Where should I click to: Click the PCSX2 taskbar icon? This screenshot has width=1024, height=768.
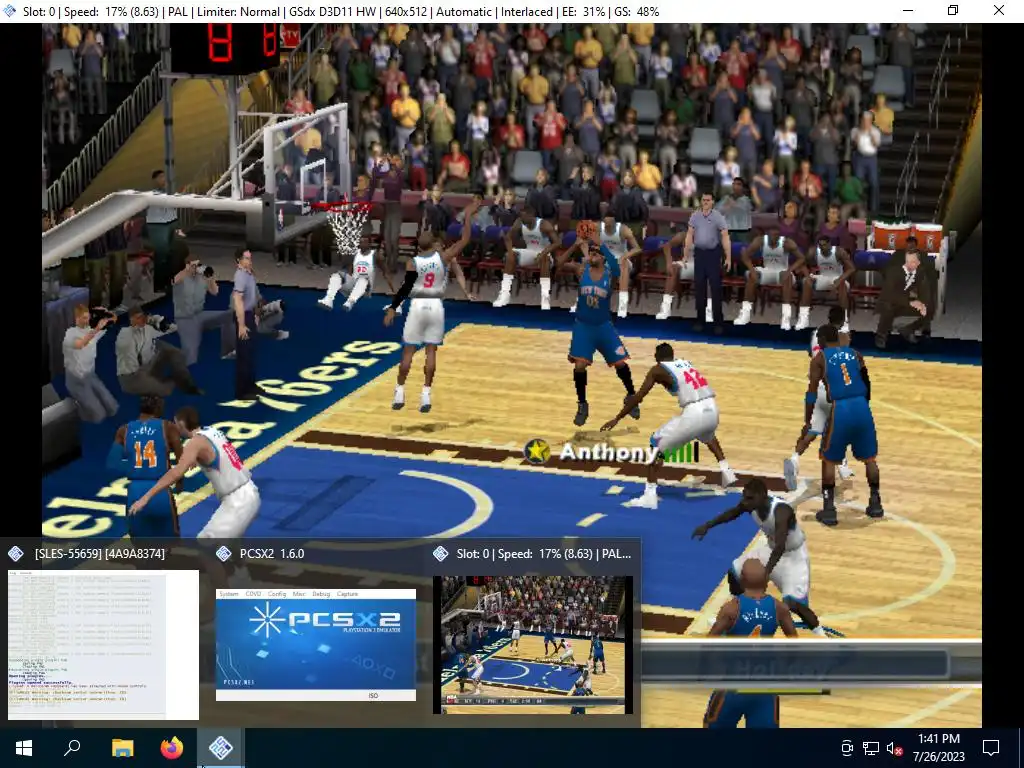click(221, 748)
